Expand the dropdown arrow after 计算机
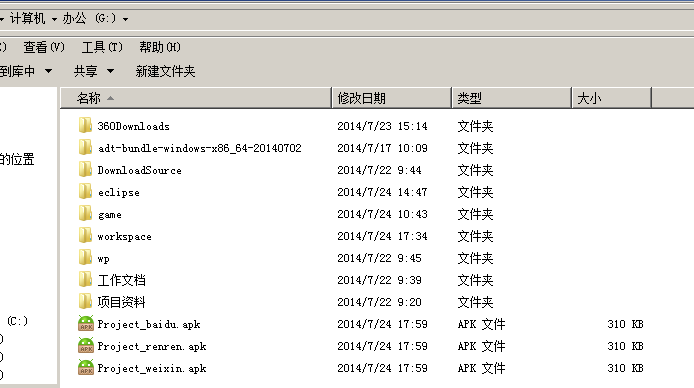The image size is (694, 388). click(x=54, y=19)
